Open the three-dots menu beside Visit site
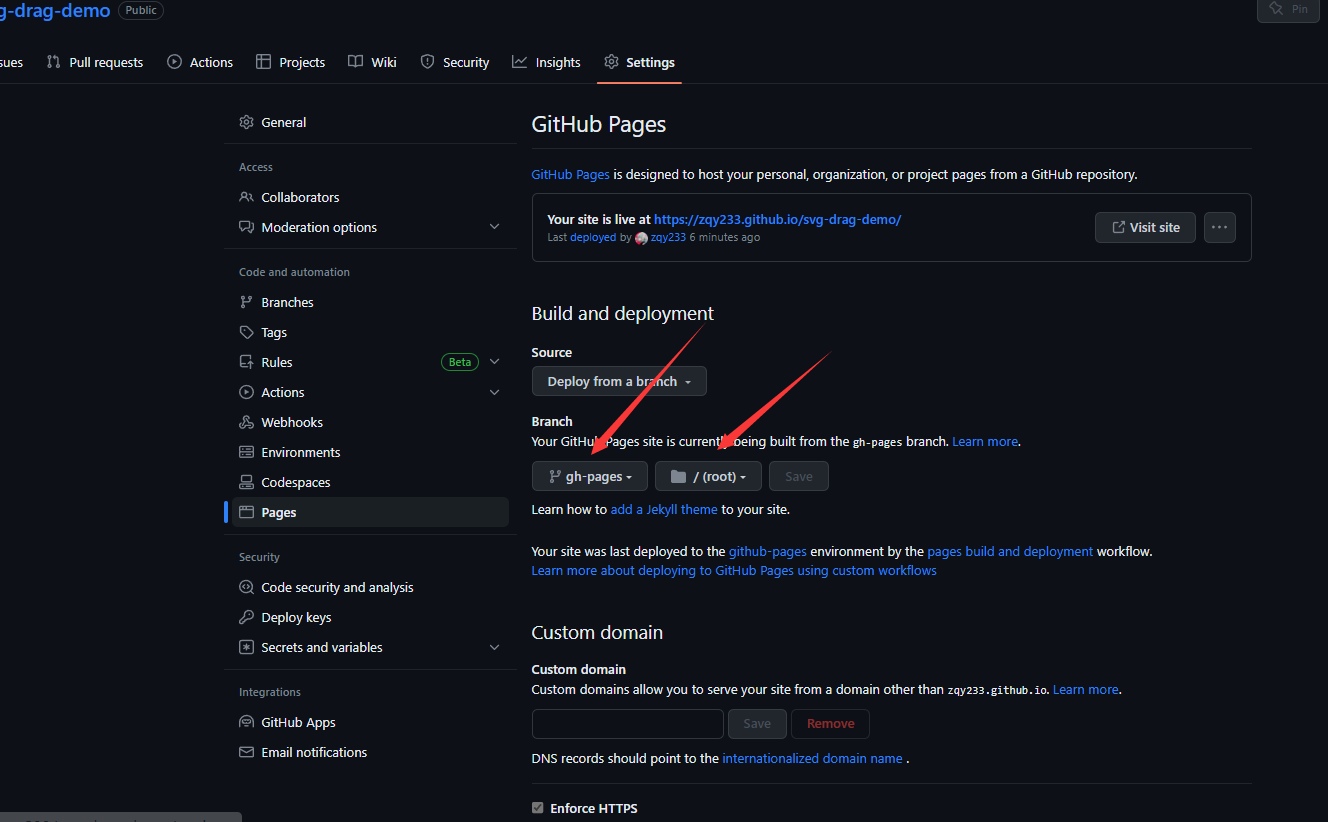Image resolution: width=1328 pixels, height=822 pixels. 1220,227
